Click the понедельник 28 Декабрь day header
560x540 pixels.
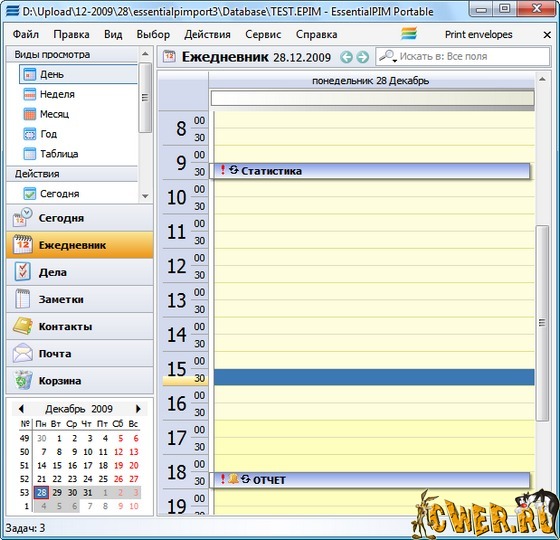[x=371, y=81]
